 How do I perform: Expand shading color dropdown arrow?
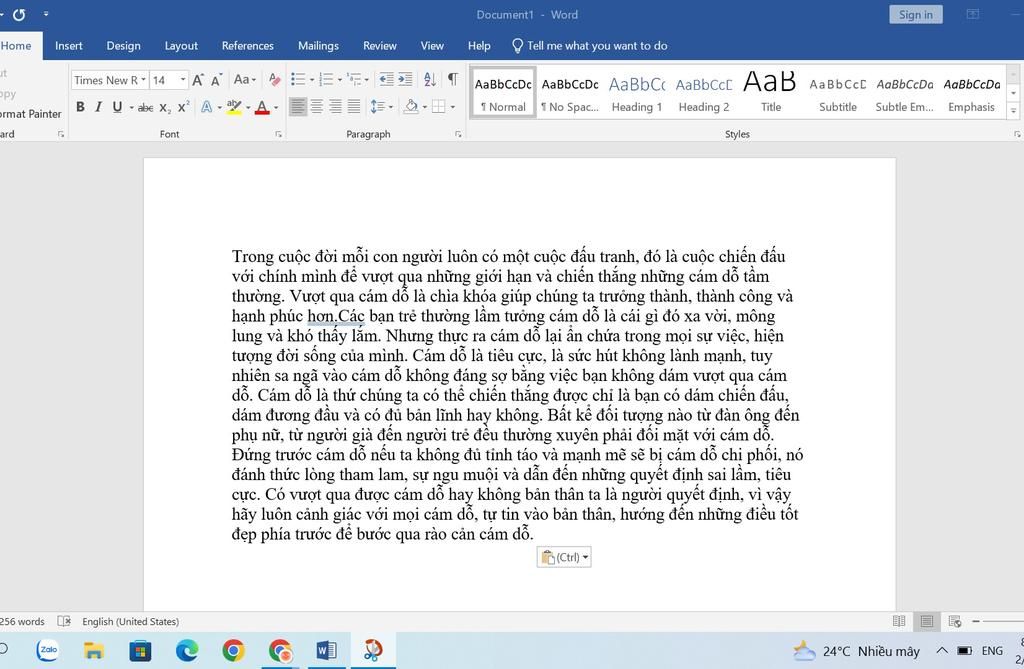tap(424, 107)
